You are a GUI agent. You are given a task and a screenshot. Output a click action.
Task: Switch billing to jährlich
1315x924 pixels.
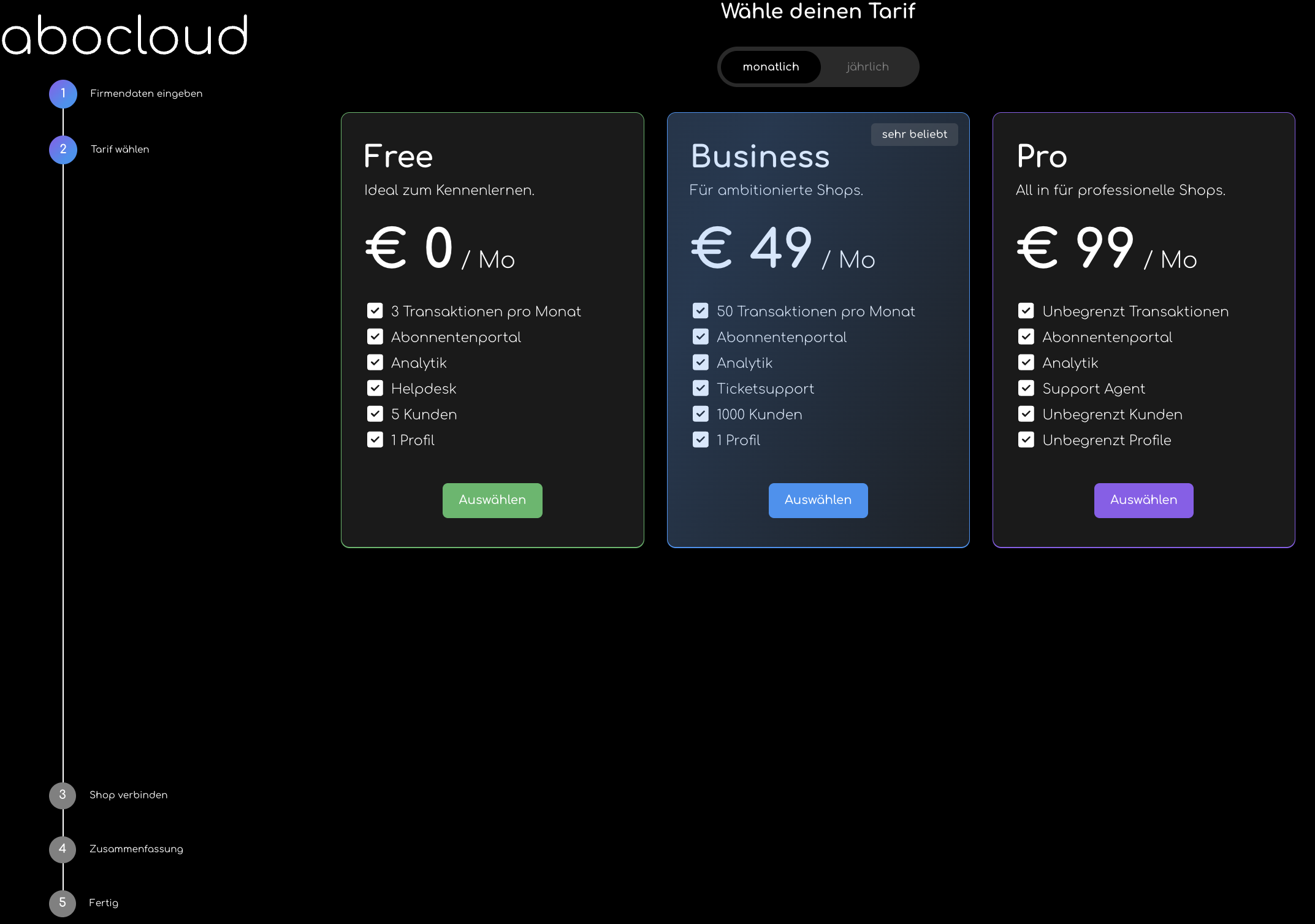click(867, 67)
